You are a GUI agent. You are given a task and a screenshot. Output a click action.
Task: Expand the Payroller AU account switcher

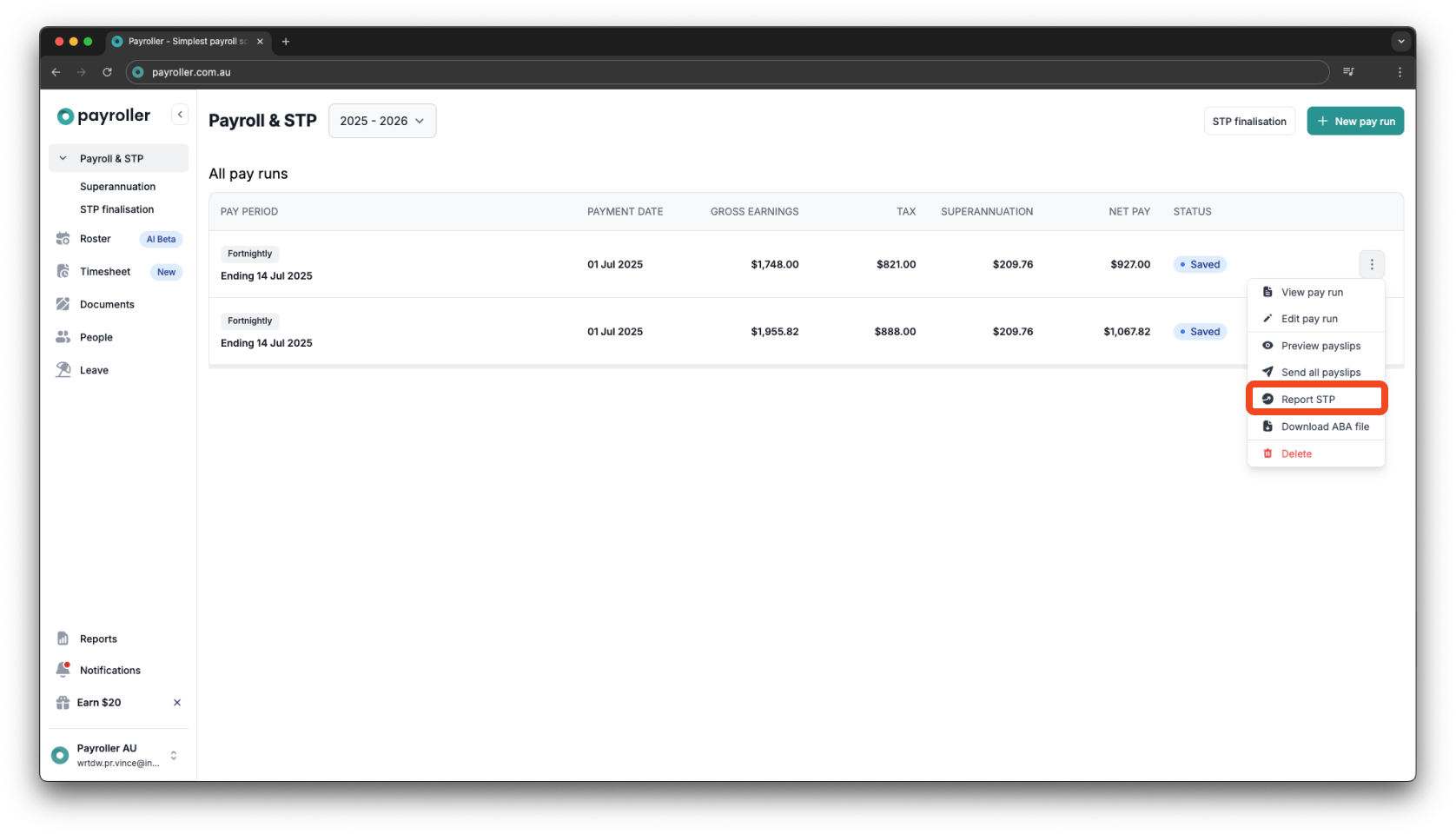coord(174,755)
